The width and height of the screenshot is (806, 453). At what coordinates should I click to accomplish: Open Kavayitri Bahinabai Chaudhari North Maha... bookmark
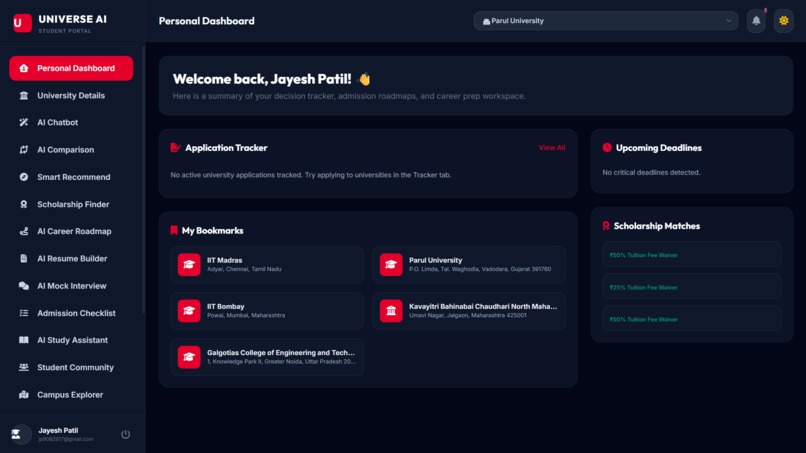[469, 311]
